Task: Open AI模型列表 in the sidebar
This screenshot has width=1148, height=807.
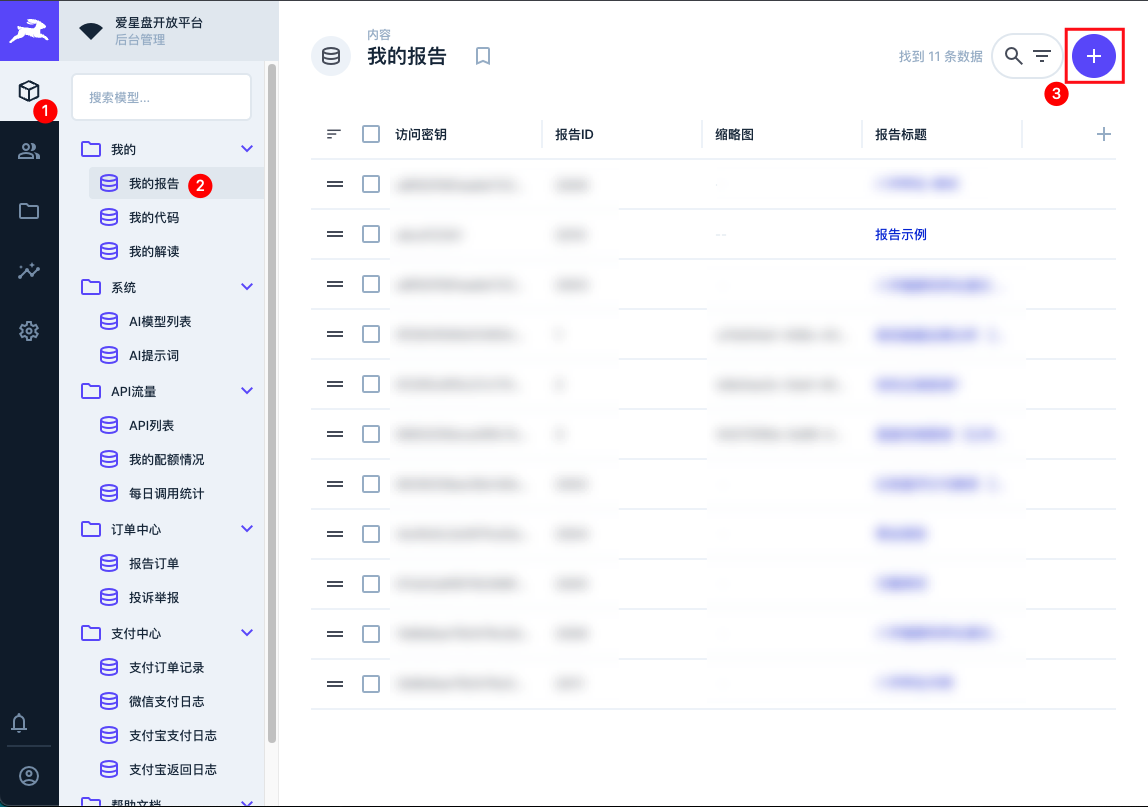Action: click(x=160, y=321)
